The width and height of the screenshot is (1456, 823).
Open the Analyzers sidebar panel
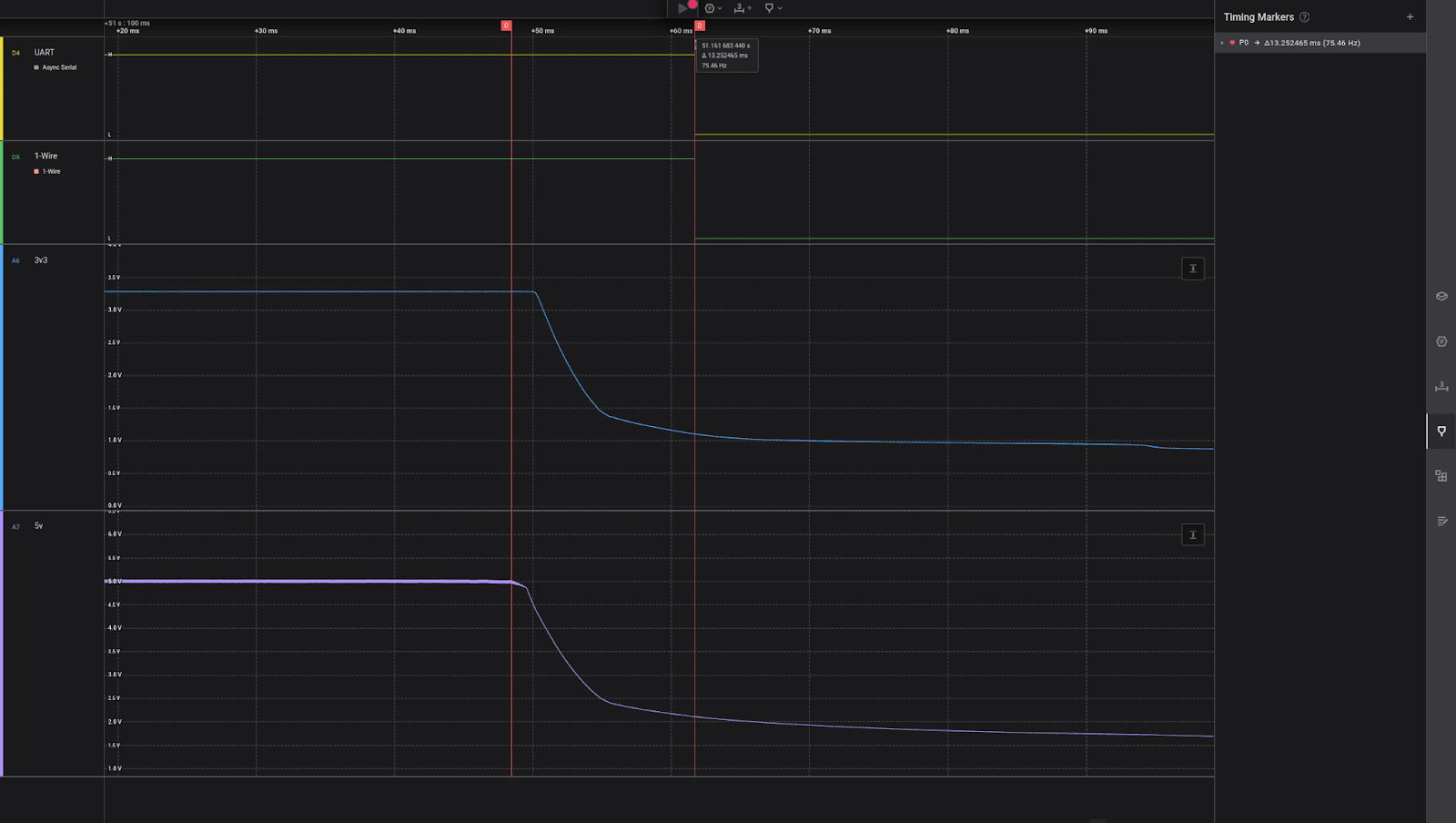[x=1441, y=341]
